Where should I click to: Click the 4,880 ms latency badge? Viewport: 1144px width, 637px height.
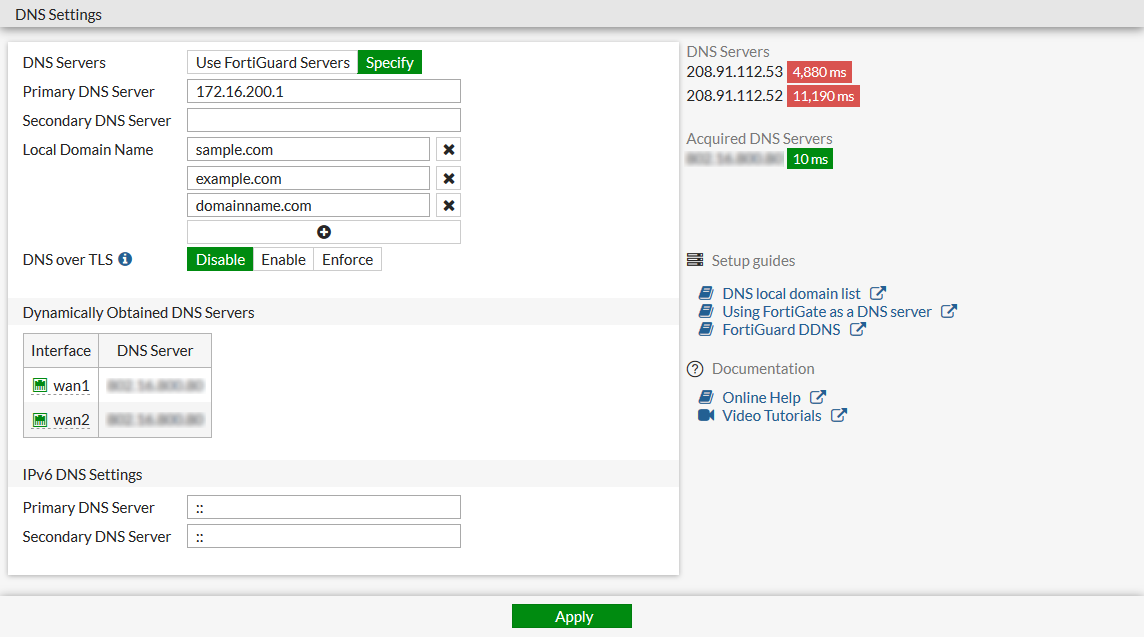819,72
